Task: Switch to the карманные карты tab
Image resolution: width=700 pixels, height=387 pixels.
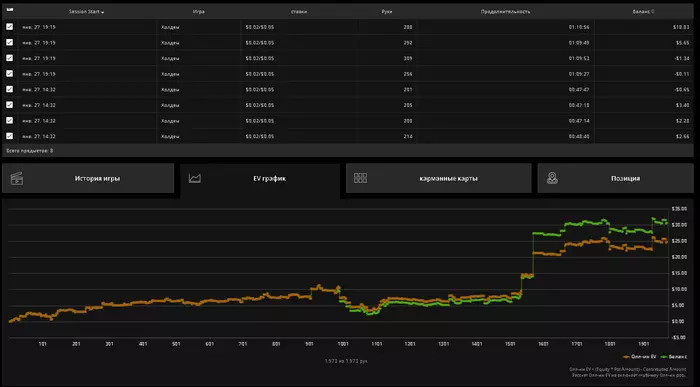Action: pos(438,178)
